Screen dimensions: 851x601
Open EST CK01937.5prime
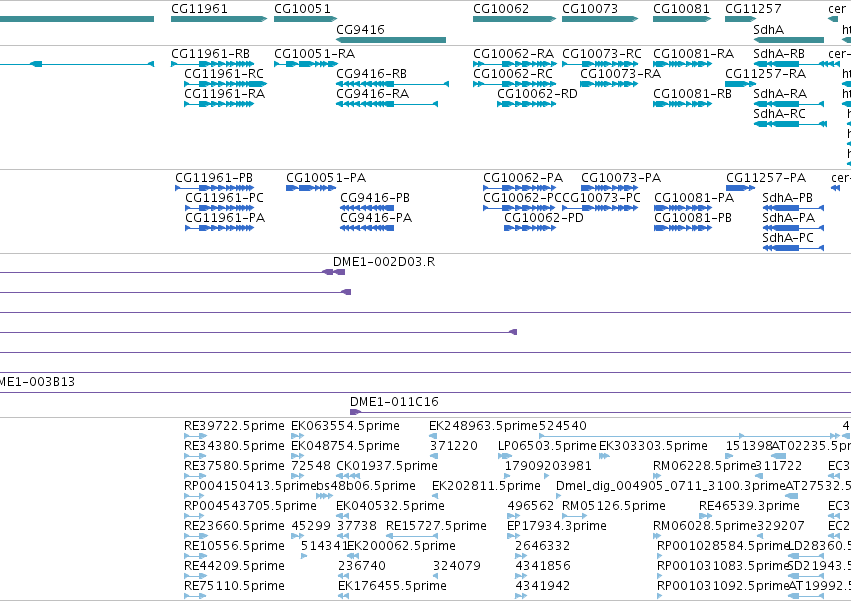(x=387, y=466)
